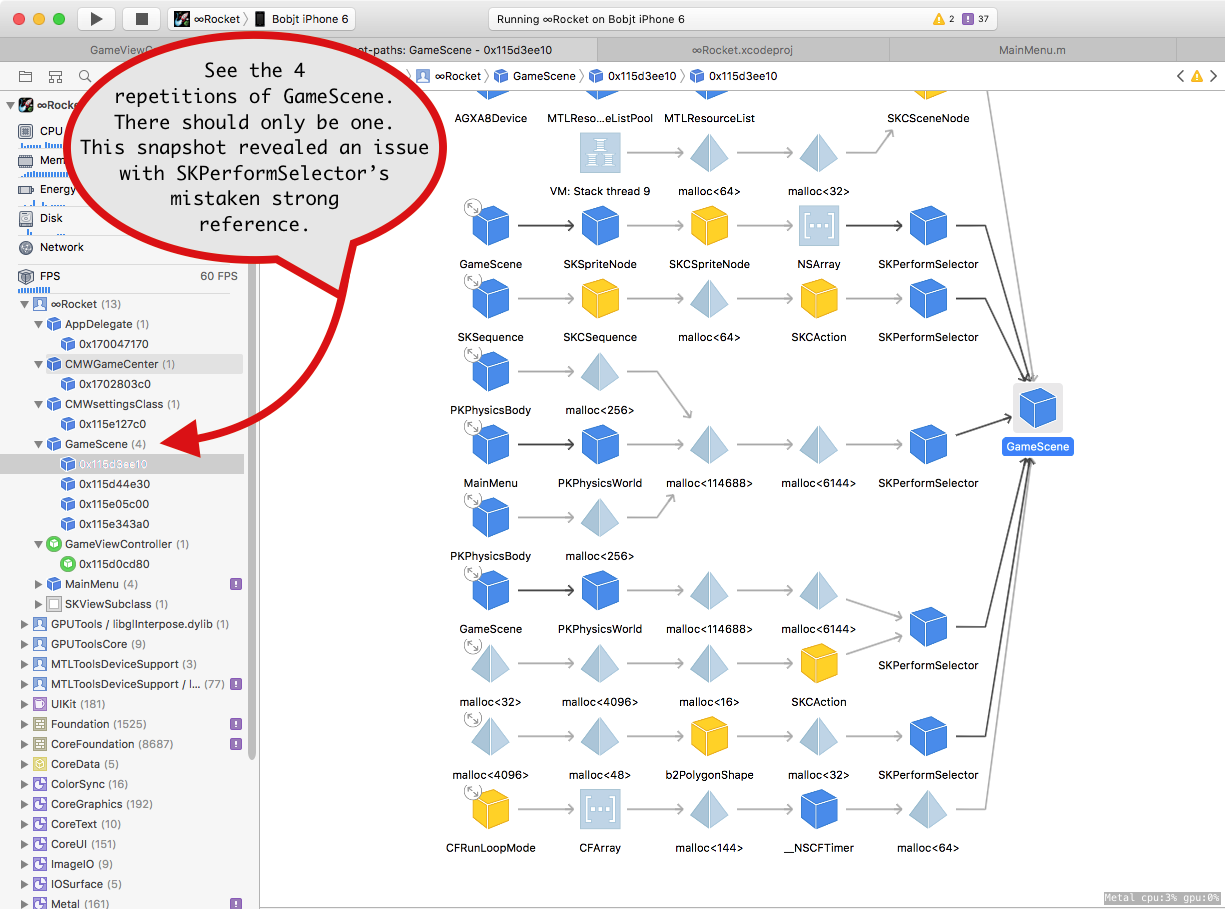Select GameScene instance 0x115d44e30
The image size is (1225, 909).
(x=114, y=484)
